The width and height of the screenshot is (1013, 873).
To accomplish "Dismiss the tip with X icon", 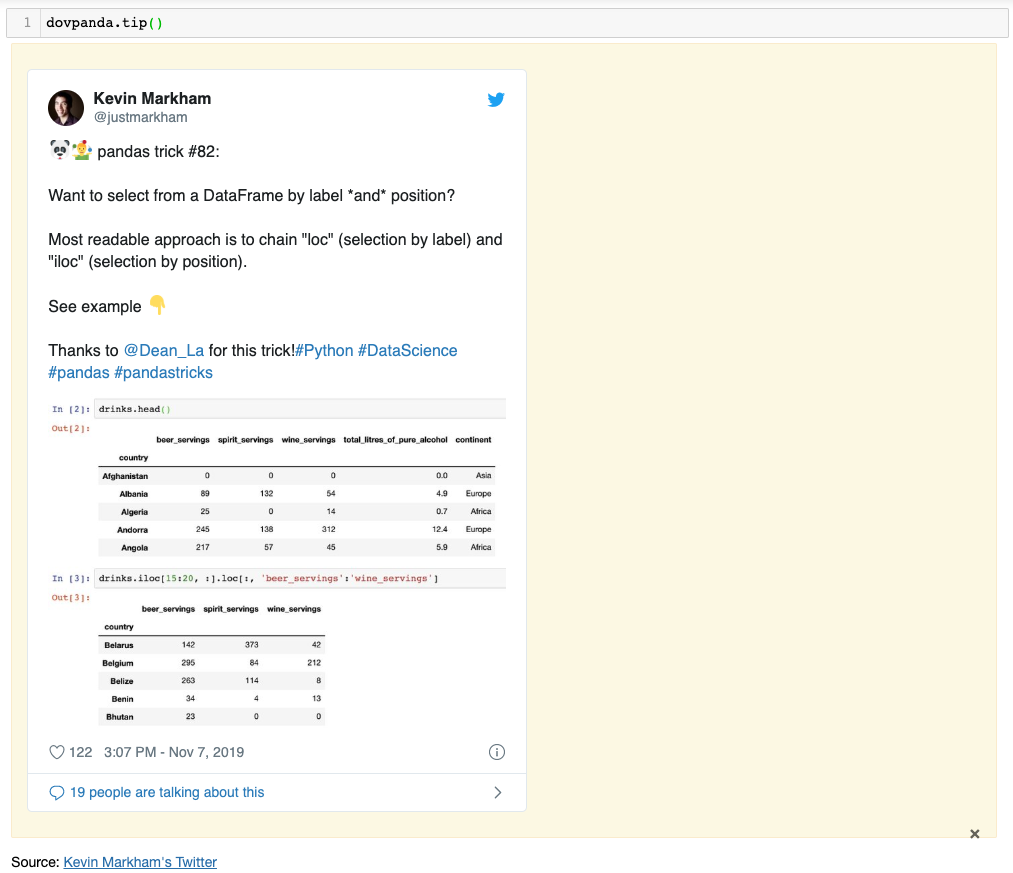I will [x=974, y=834].
